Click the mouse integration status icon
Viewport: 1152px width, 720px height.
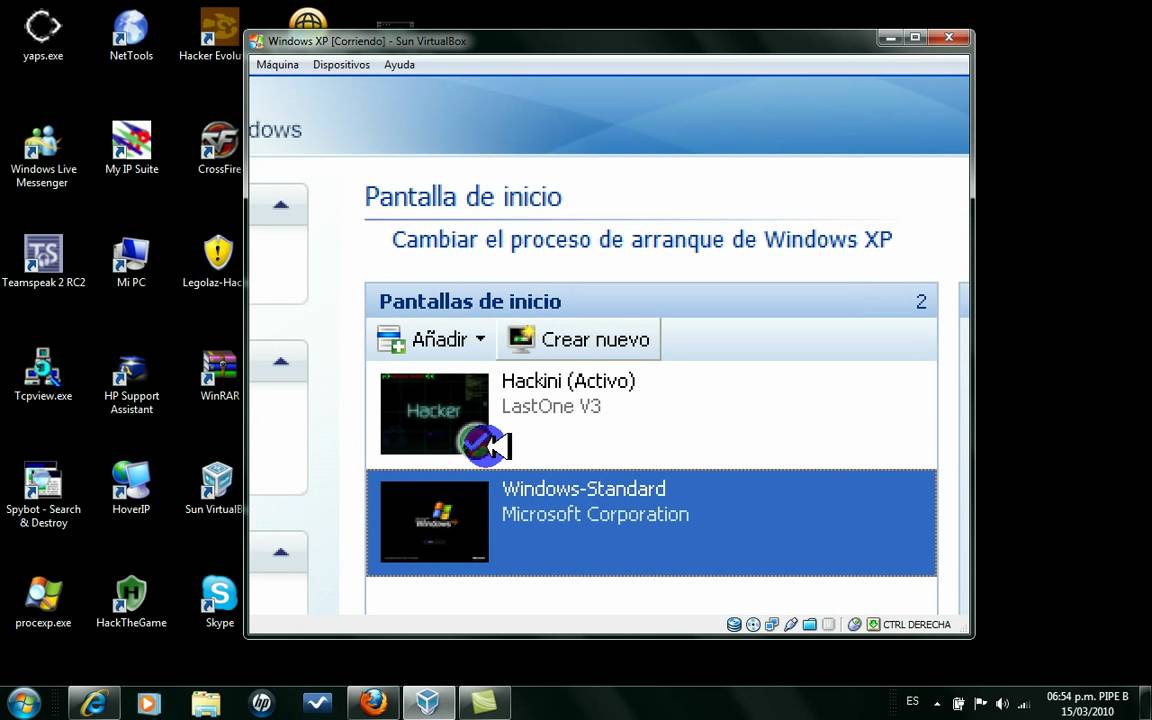point(854,624)
